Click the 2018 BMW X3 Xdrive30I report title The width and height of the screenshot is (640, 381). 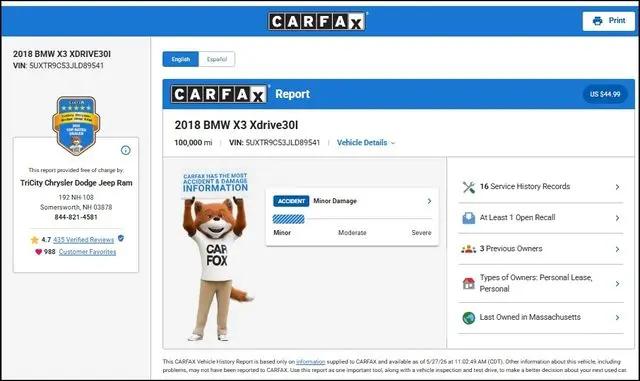[236, 125]
